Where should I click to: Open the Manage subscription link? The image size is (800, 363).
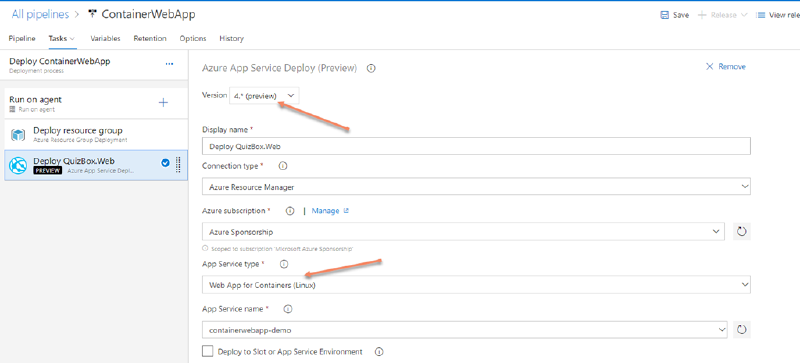pos(326,211)
